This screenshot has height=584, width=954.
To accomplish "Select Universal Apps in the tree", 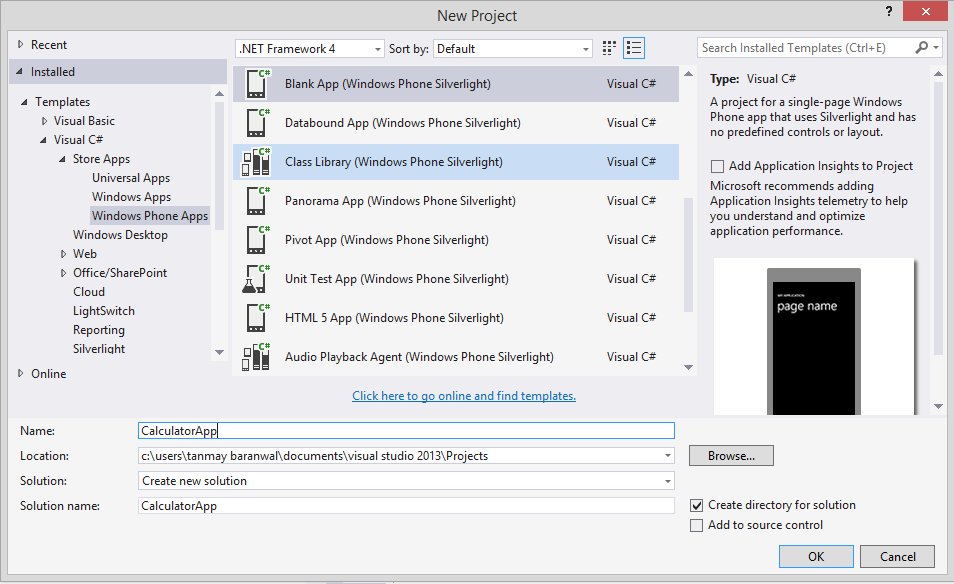I will coord(131,178).
